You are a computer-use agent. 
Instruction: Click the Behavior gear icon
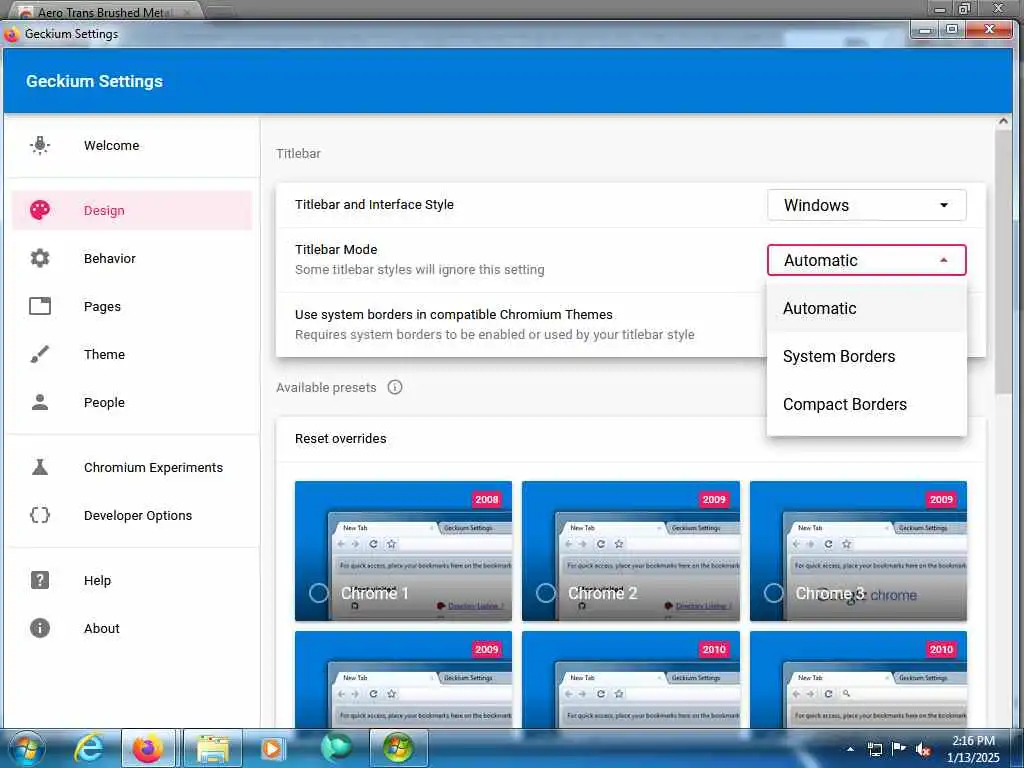(40, 258)
